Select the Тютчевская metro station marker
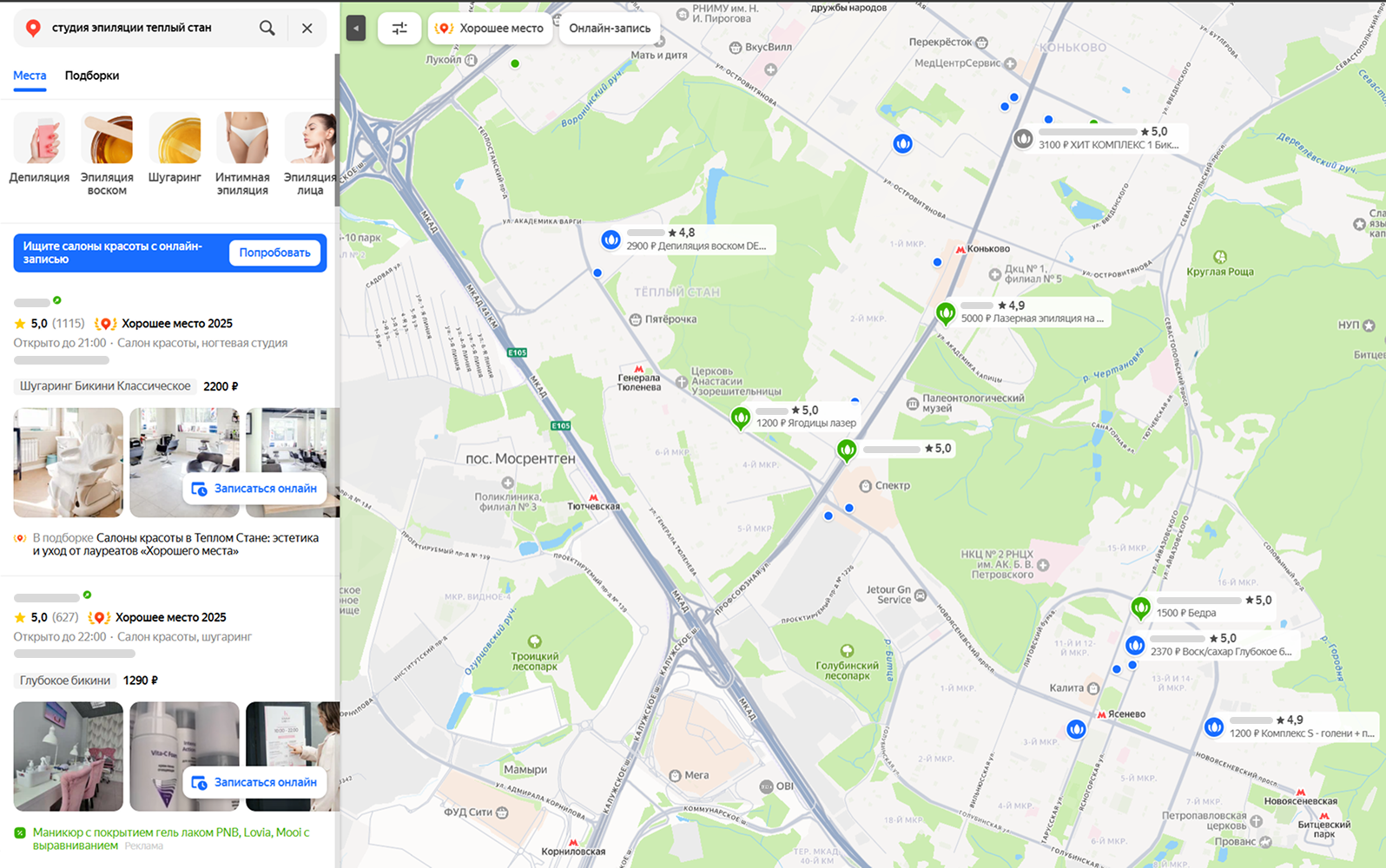 (594, 503)
